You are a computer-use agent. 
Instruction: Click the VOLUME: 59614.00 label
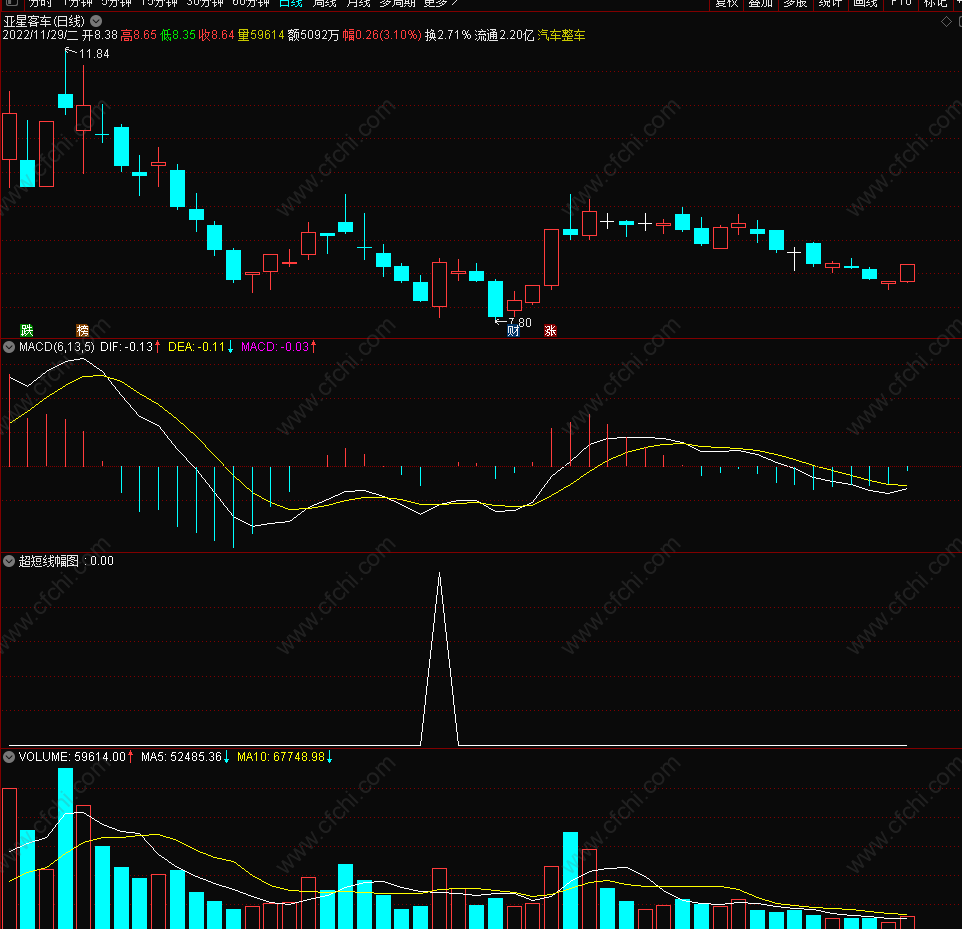tap(72, 757)
